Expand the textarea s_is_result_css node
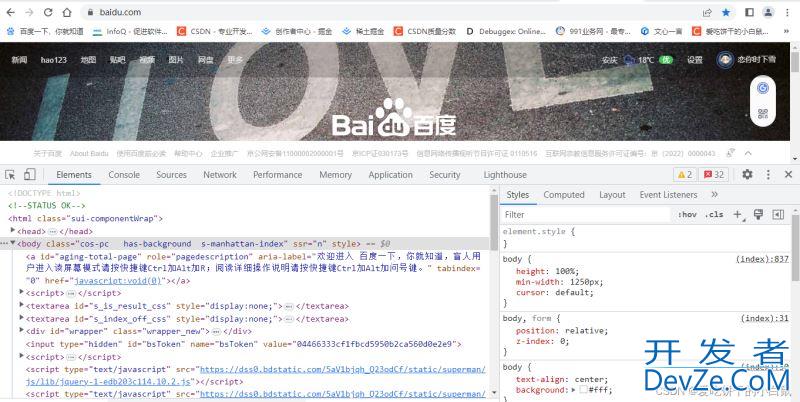The width and height of the screenshot is (800, 402). click(x=21, y=305)
